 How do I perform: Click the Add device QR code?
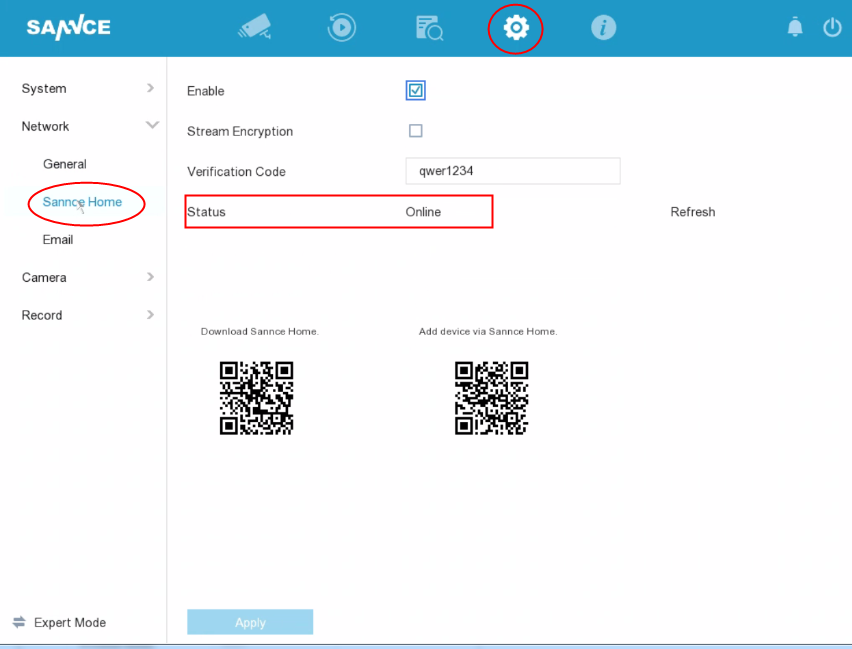(491, 398)
